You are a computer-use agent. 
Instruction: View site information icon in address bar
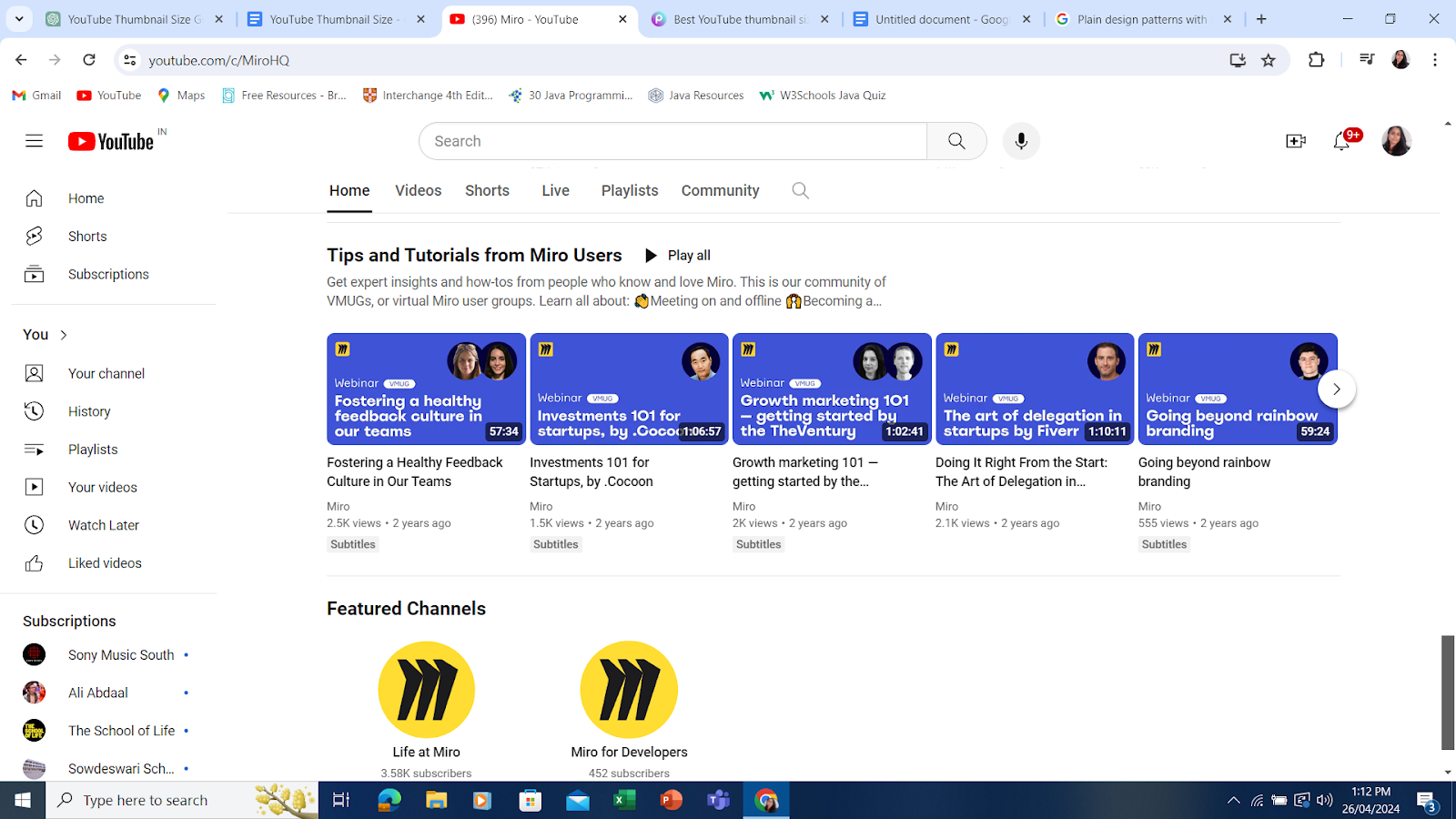tap(130, 60)
